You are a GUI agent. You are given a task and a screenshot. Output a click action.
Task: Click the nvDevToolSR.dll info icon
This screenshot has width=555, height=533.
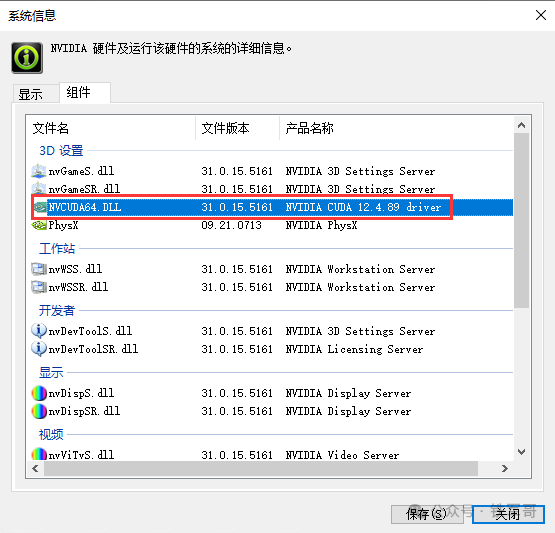point(39,349)
